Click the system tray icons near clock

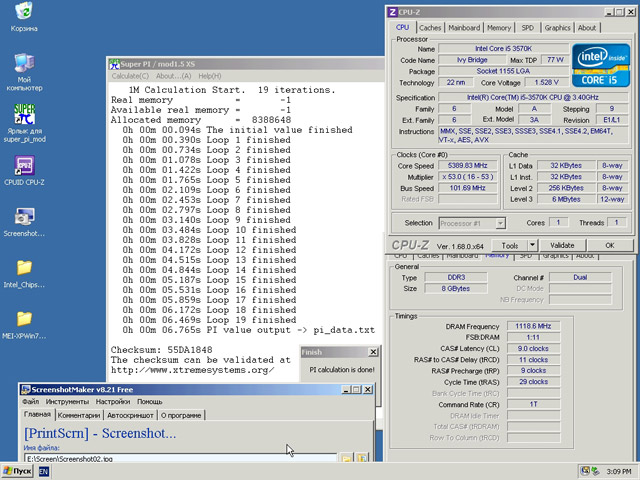pos(591,471)
